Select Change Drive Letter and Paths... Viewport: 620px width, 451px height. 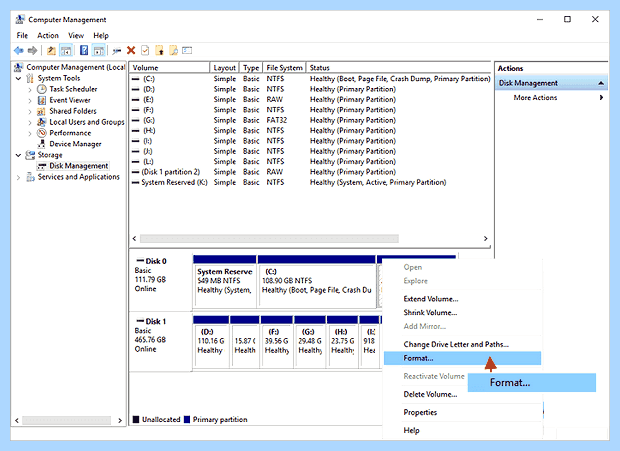[462, 344]
